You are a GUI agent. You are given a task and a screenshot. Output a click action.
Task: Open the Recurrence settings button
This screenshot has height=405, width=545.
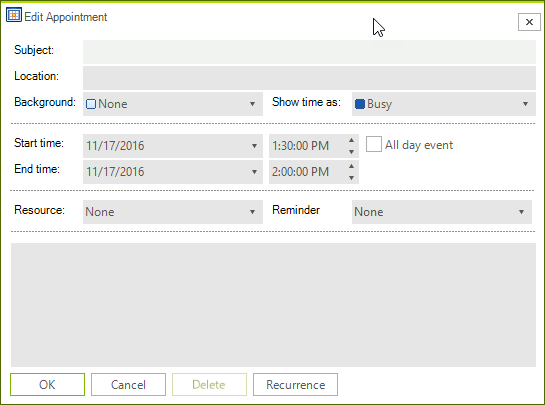(x=295, y=384)
